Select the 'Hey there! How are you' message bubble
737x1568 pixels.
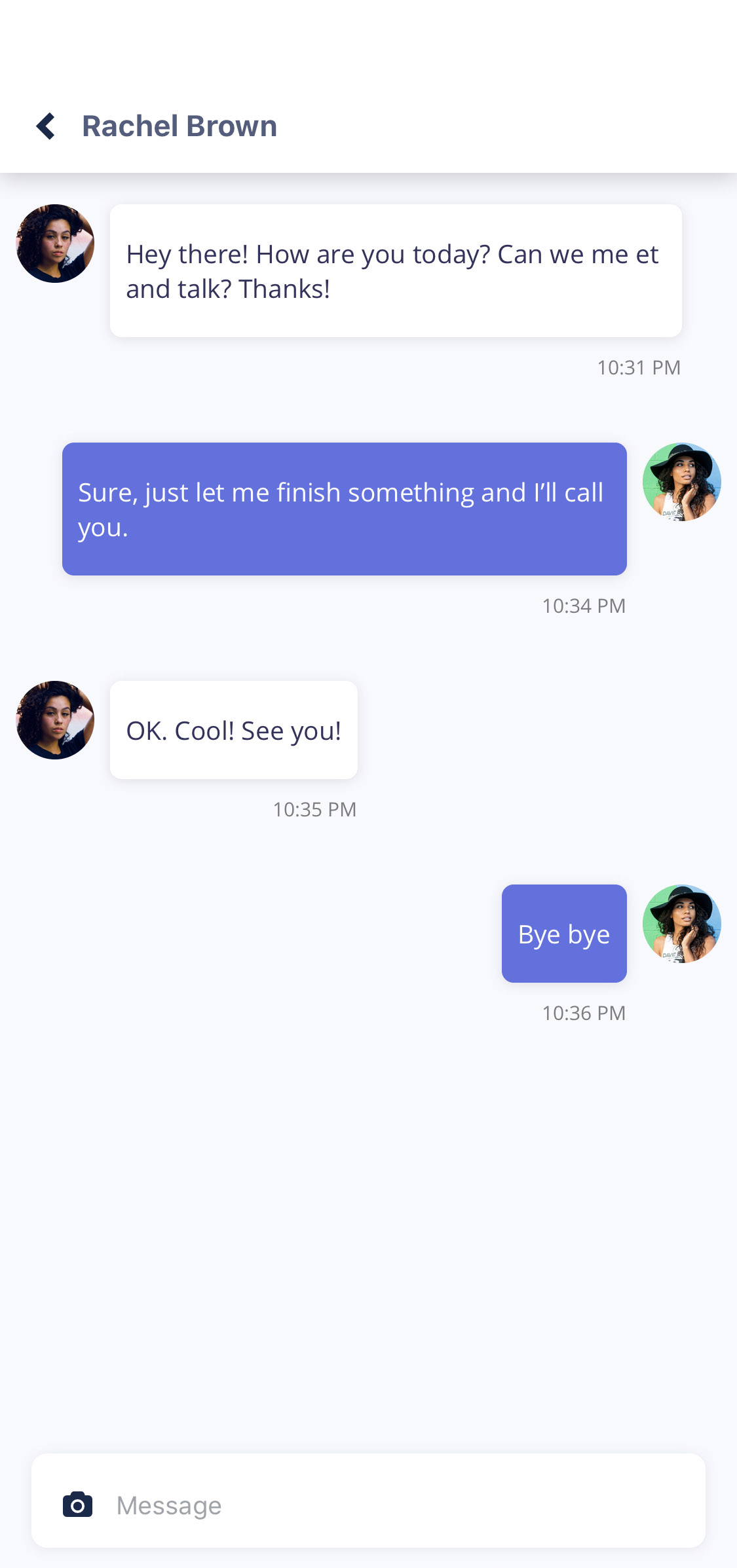pyautogui.click(x=396, y=271)
